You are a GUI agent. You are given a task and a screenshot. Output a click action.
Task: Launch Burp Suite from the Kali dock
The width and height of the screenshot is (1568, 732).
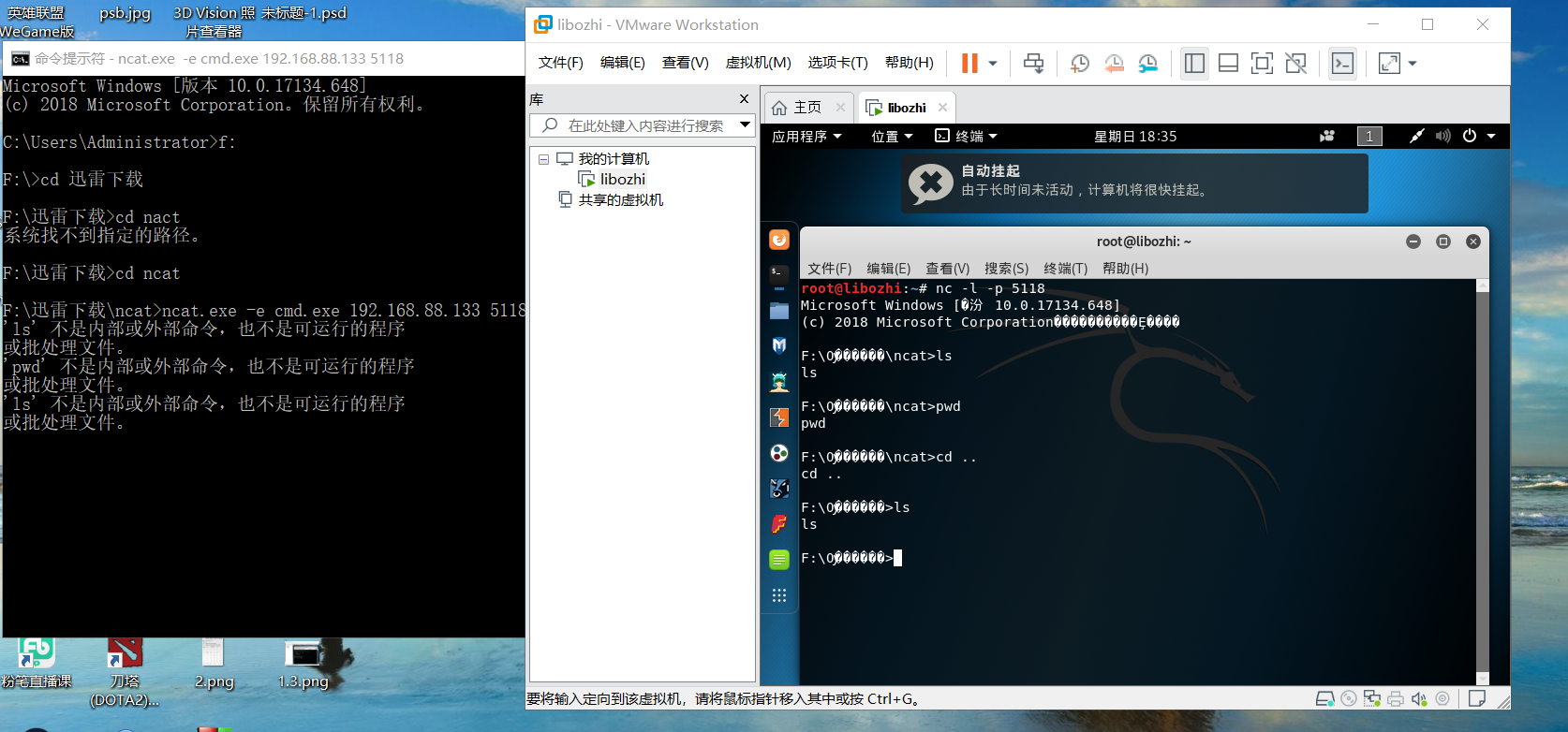(x=779, y=417)
